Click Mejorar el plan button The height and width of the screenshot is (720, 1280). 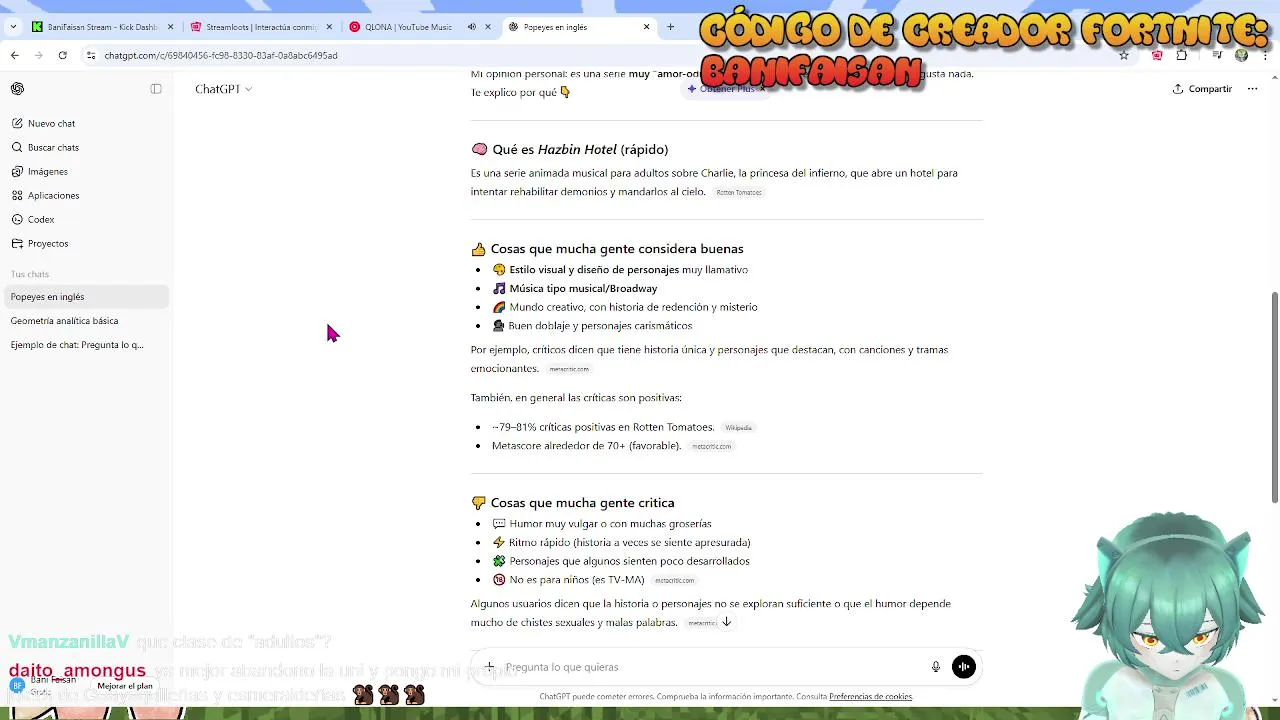(125, 686)
